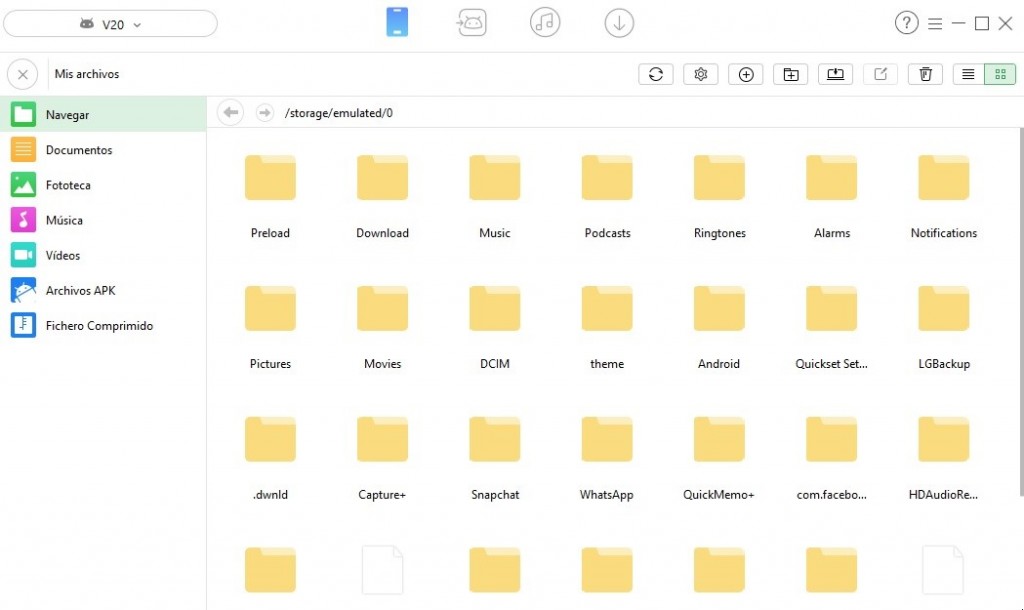Switch to list view
Image resolution: width=1024 pixels, height=610 pixels.
pyautogui.click(x=968, y=74)
